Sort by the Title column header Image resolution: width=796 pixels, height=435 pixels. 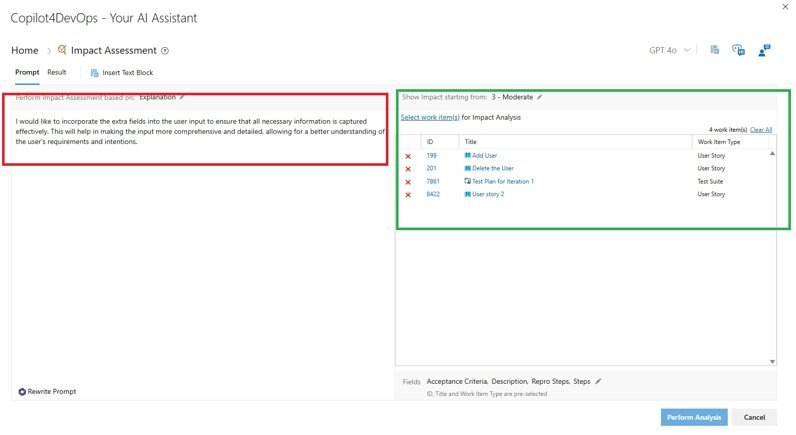pos(576,142)
